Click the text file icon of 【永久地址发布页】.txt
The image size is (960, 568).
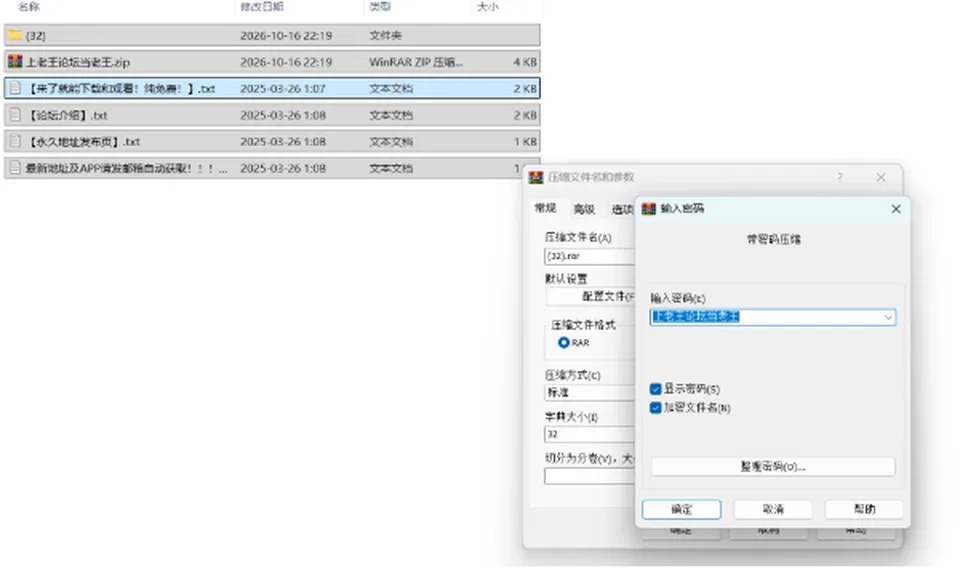15,141
